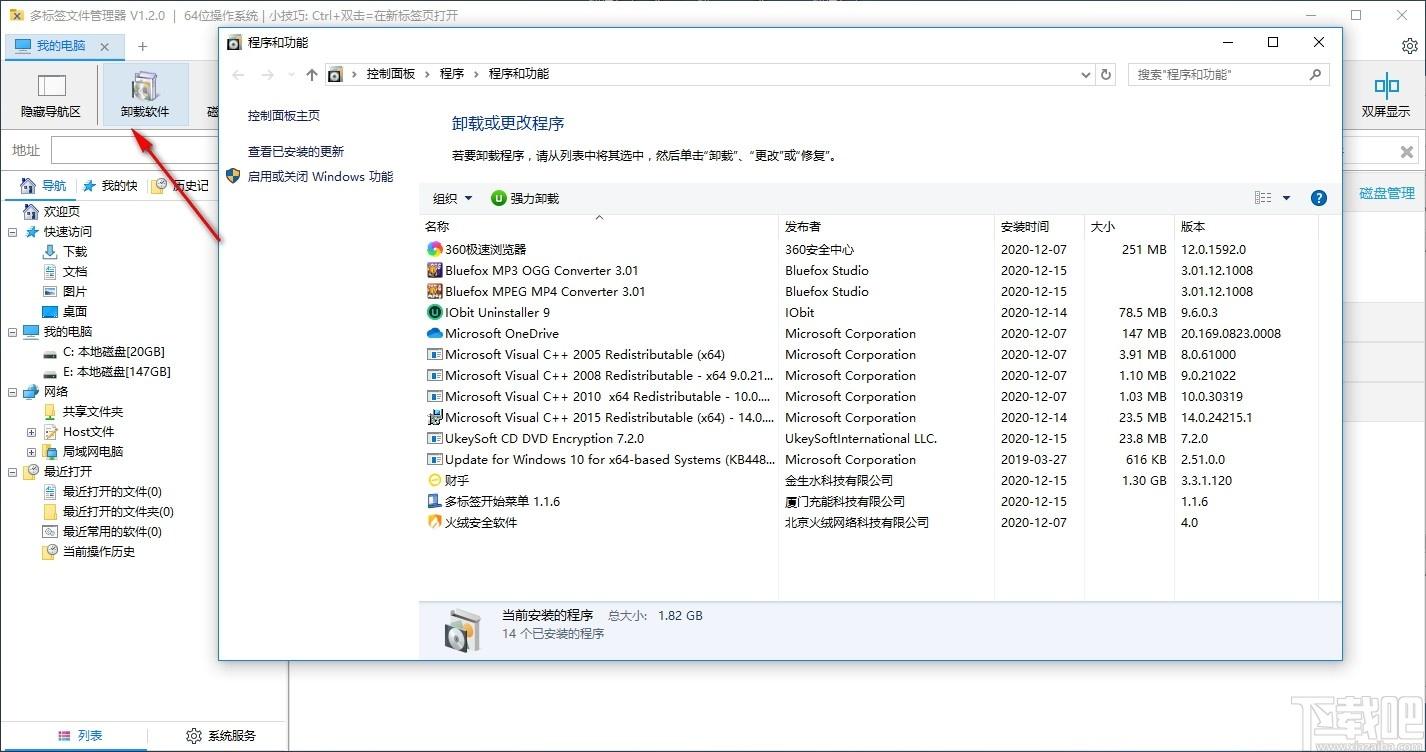
Task: Click the 强力卸载 button
Action: [525, 198]
